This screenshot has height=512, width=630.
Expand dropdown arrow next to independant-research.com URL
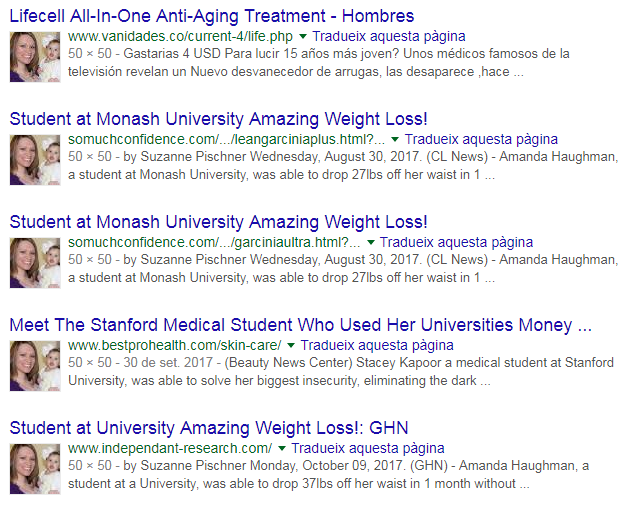282,448
